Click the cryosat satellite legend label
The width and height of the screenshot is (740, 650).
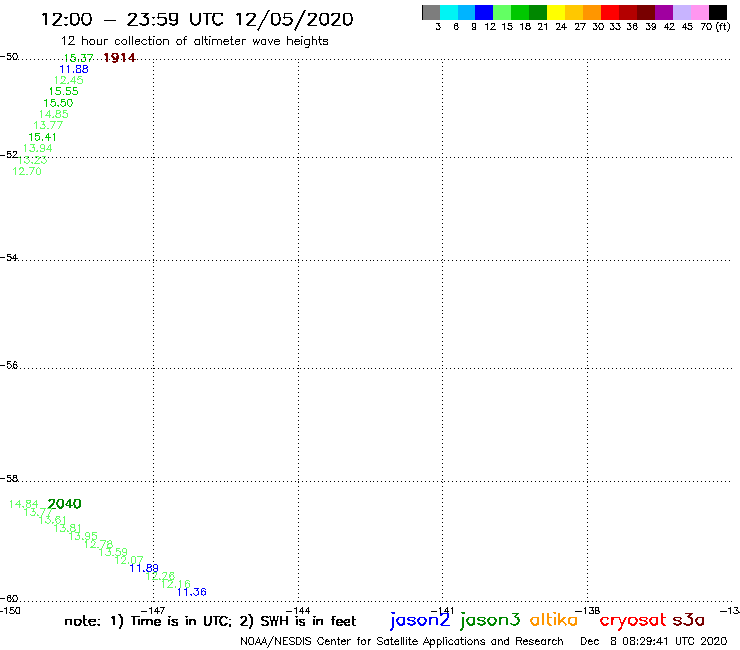[x=633, y=621]
